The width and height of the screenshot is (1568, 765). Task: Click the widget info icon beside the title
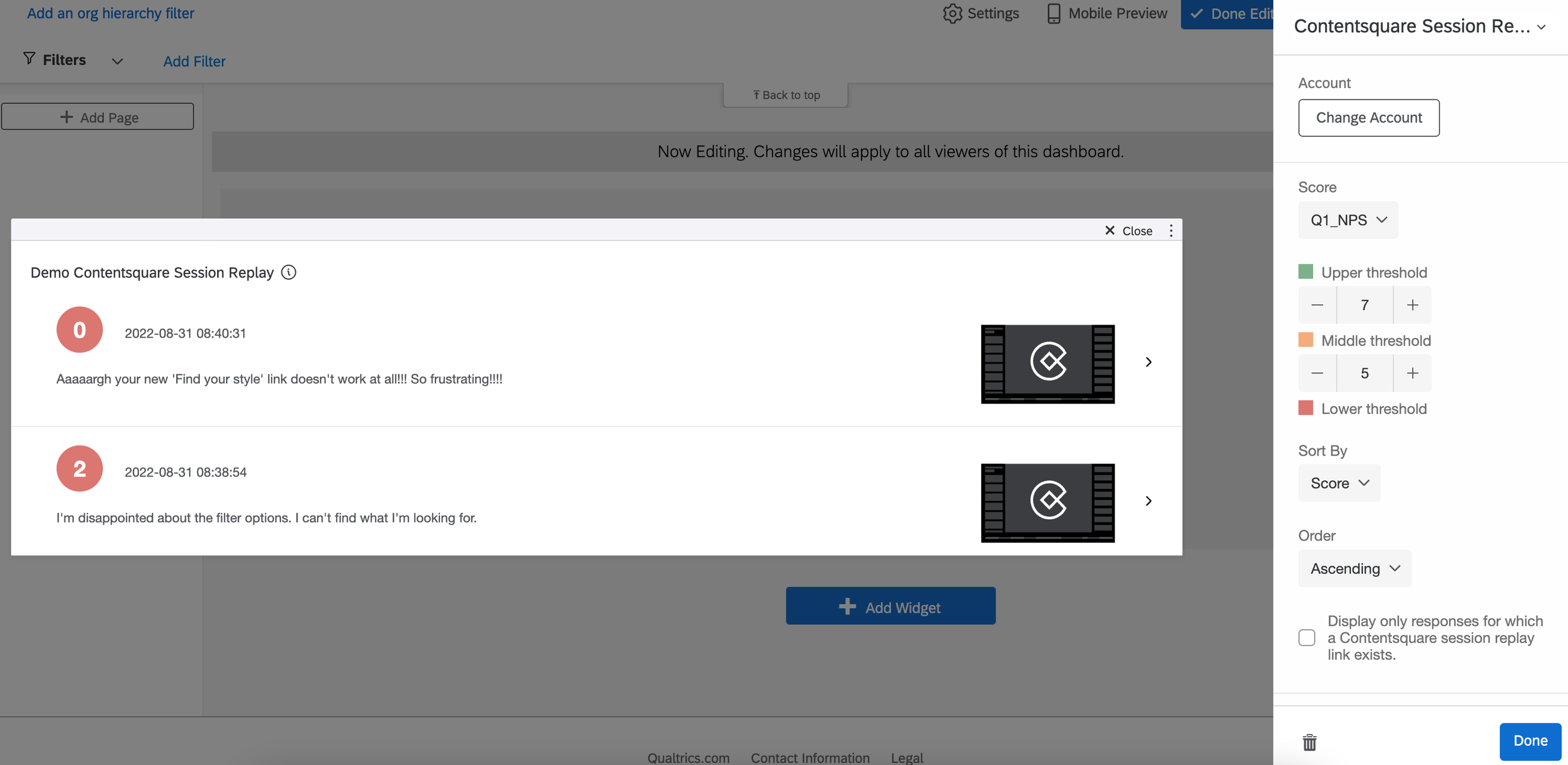(x=289, y=272)
